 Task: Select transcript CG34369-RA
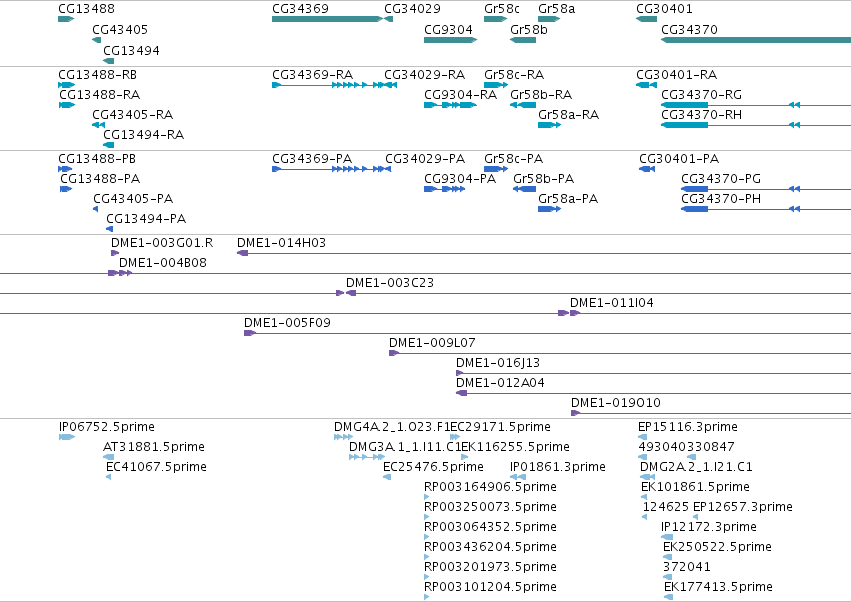click(313, 75)
